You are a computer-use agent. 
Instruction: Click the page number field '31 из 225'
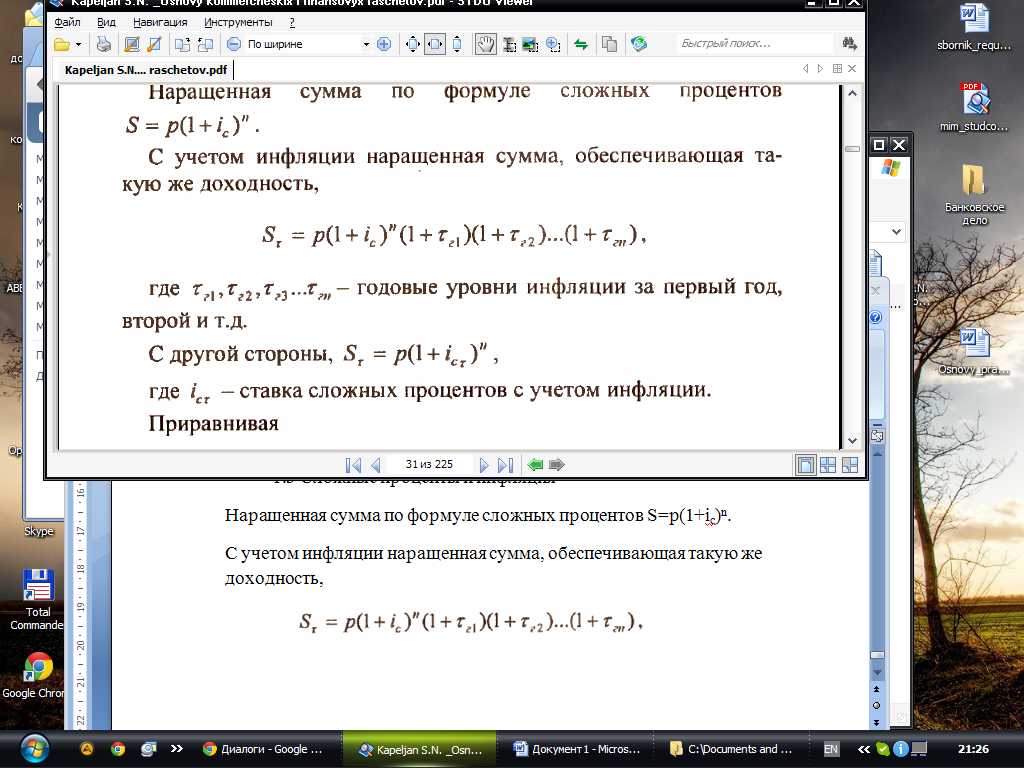click(x=429, y=464)
